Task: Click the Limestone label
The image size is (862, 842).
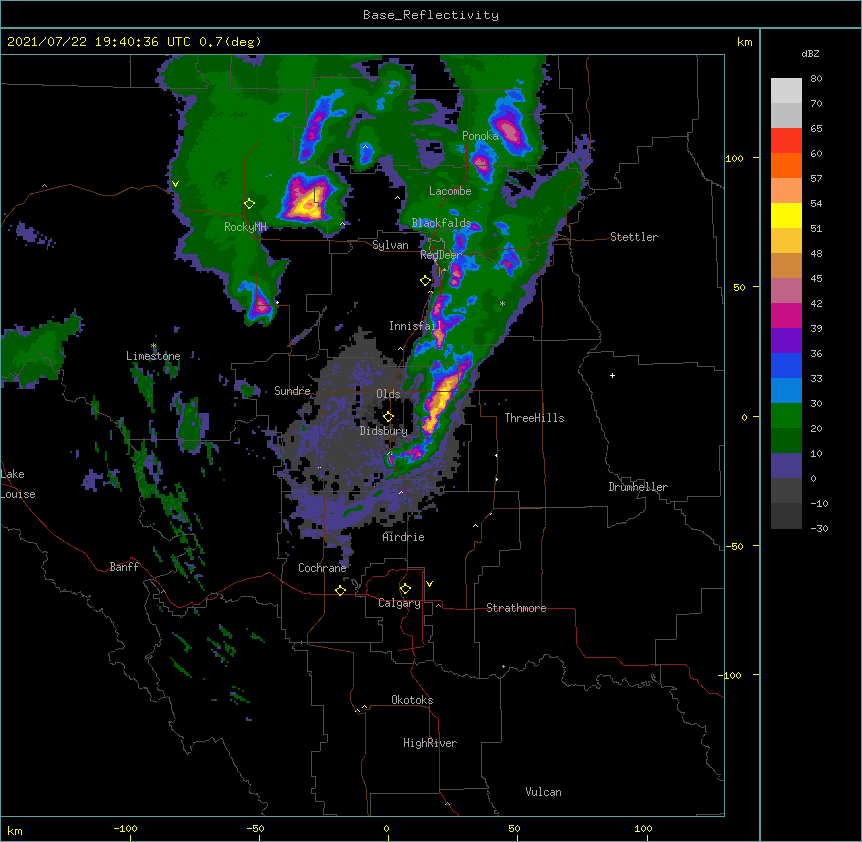Action: tap(153, 356)
